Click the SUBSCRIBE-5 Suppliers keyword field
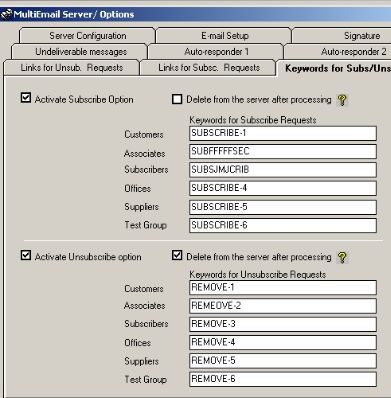 point(283,207)
